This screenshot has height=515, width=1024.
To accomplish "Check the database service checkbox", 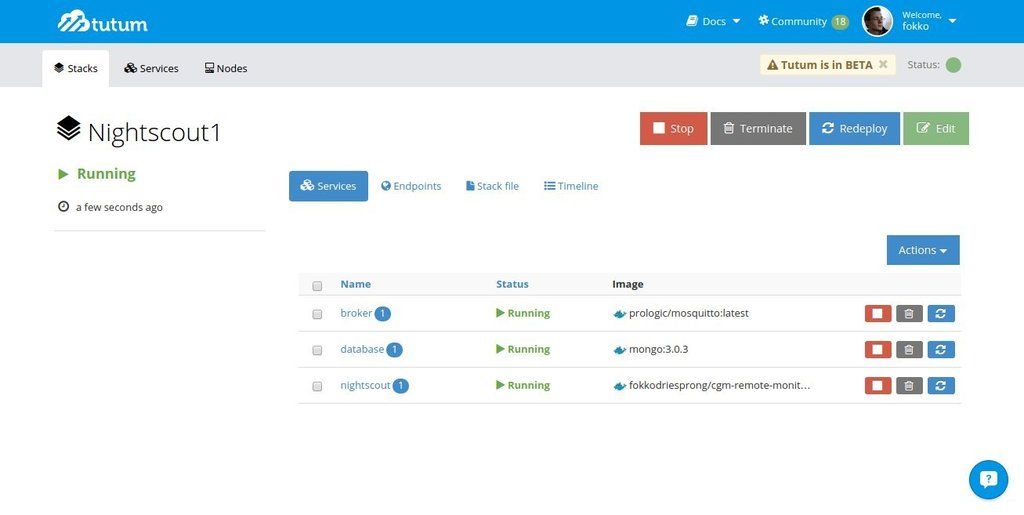I will [x=317, y=350].
